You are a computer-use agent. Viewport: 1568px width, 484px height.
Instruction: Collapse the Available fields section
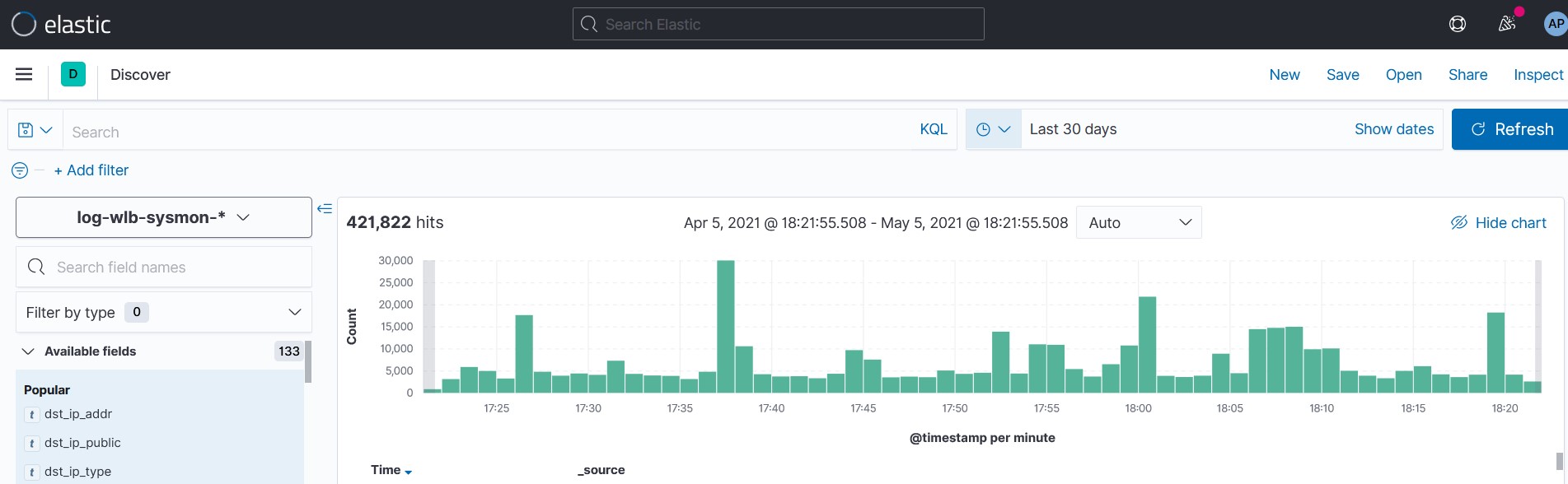click(28, 351)
